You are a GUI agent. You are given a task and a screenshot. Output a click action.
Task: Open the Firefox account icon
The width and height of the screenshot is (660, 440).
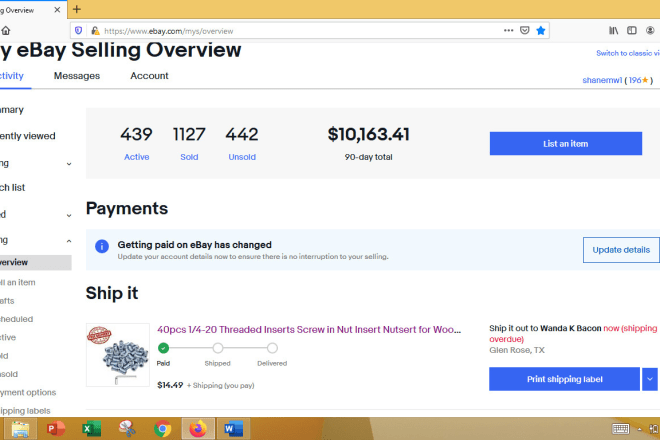(x=650, y=30)
